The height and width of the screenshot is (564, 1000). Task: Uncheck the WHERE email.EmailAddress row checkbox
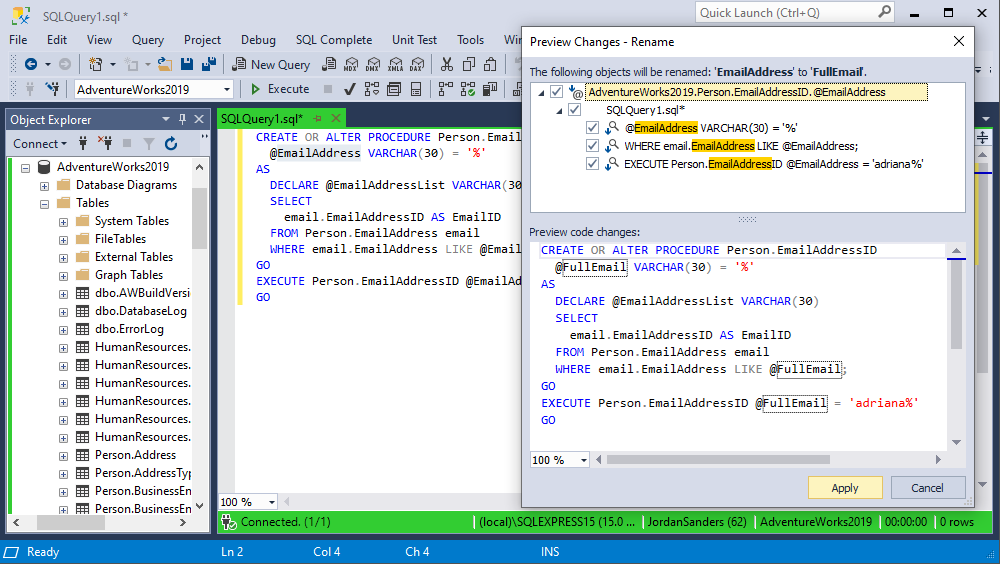(592, 146)
